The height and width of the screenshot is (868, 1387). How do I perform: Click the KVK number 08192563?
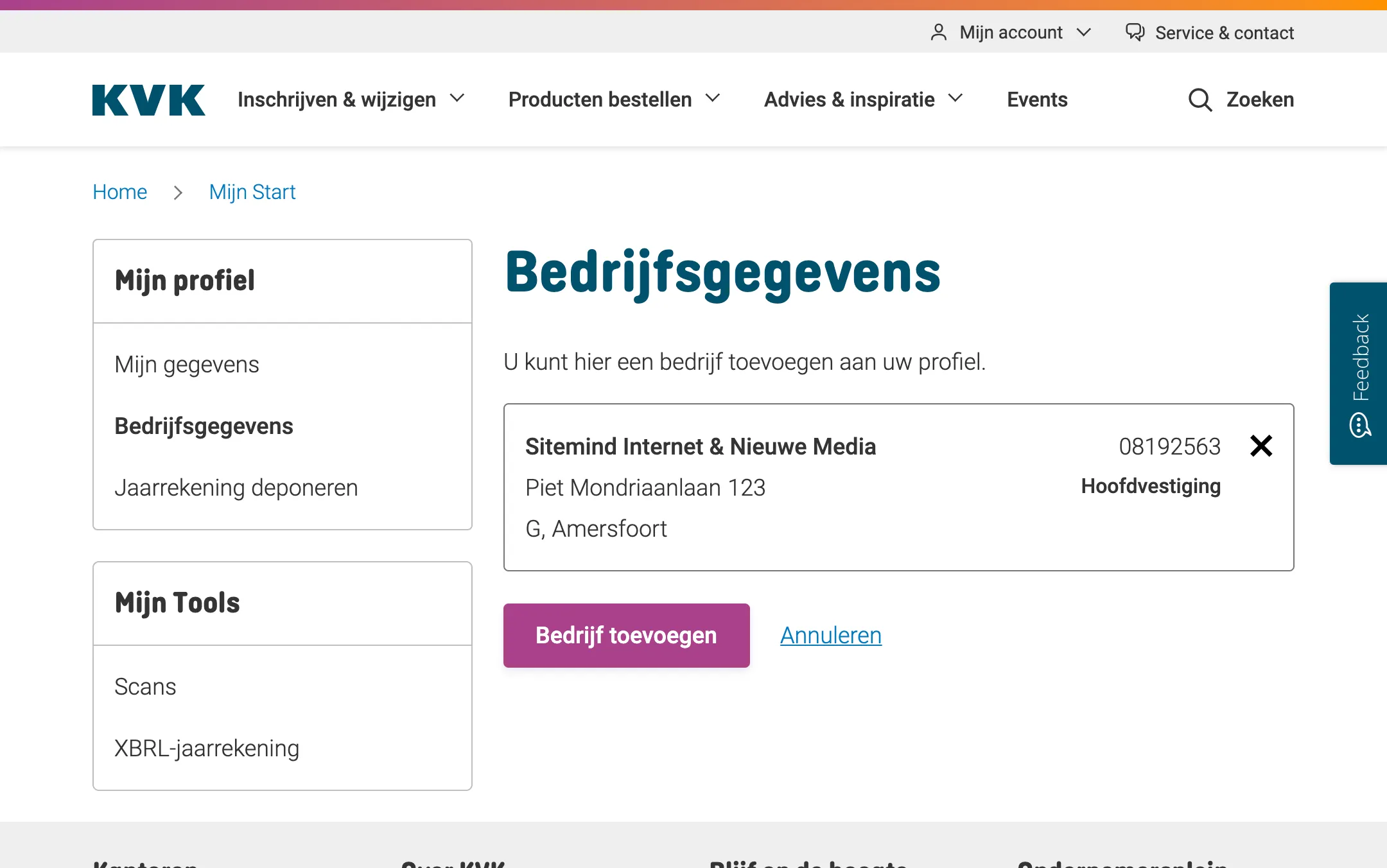click(x=1169, y=446)
